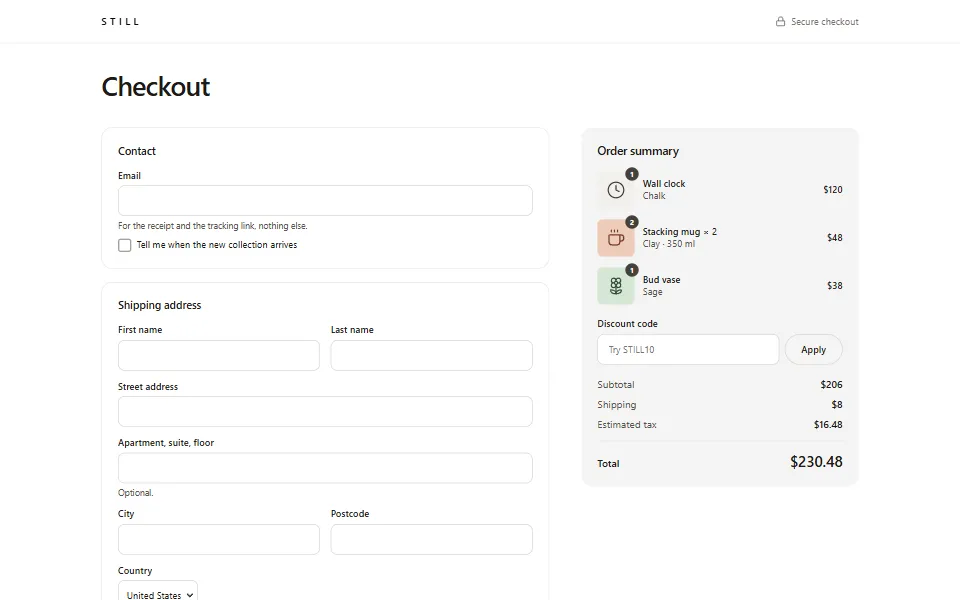
Task: Click the 'Contact' section heading
Action: 137,151
